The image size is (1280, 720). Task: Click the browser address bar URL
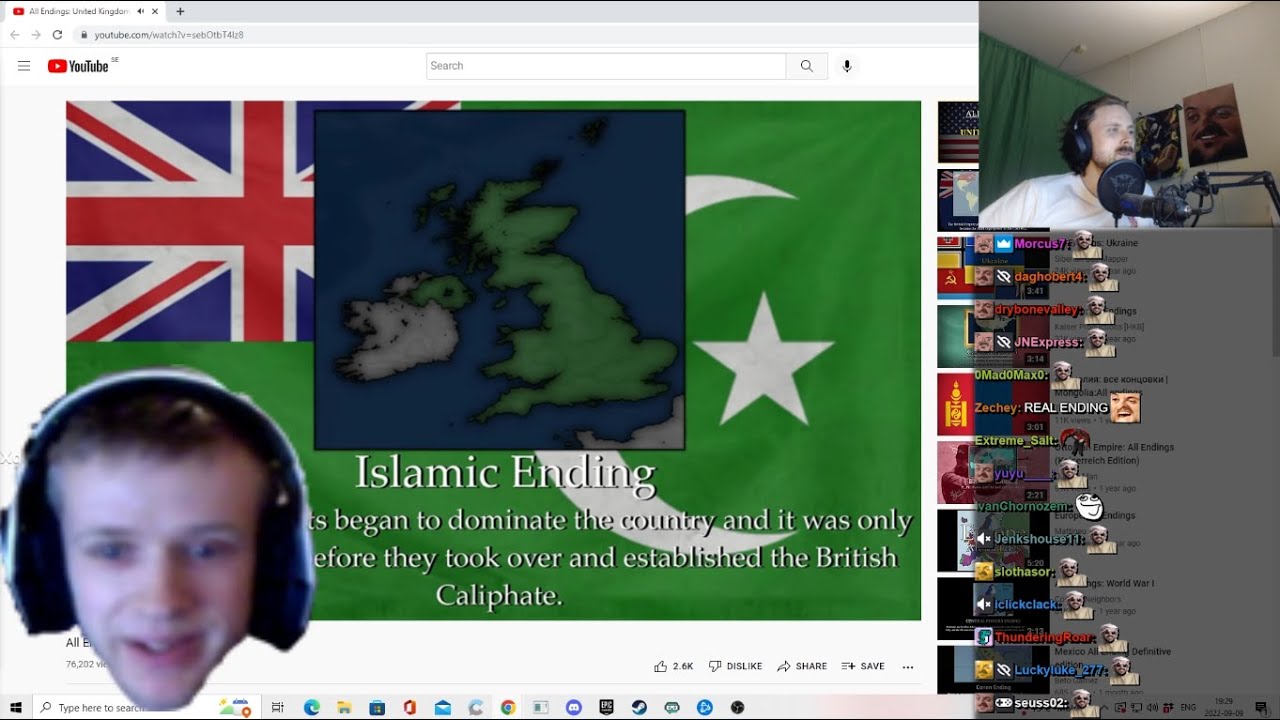click(169, 35)
